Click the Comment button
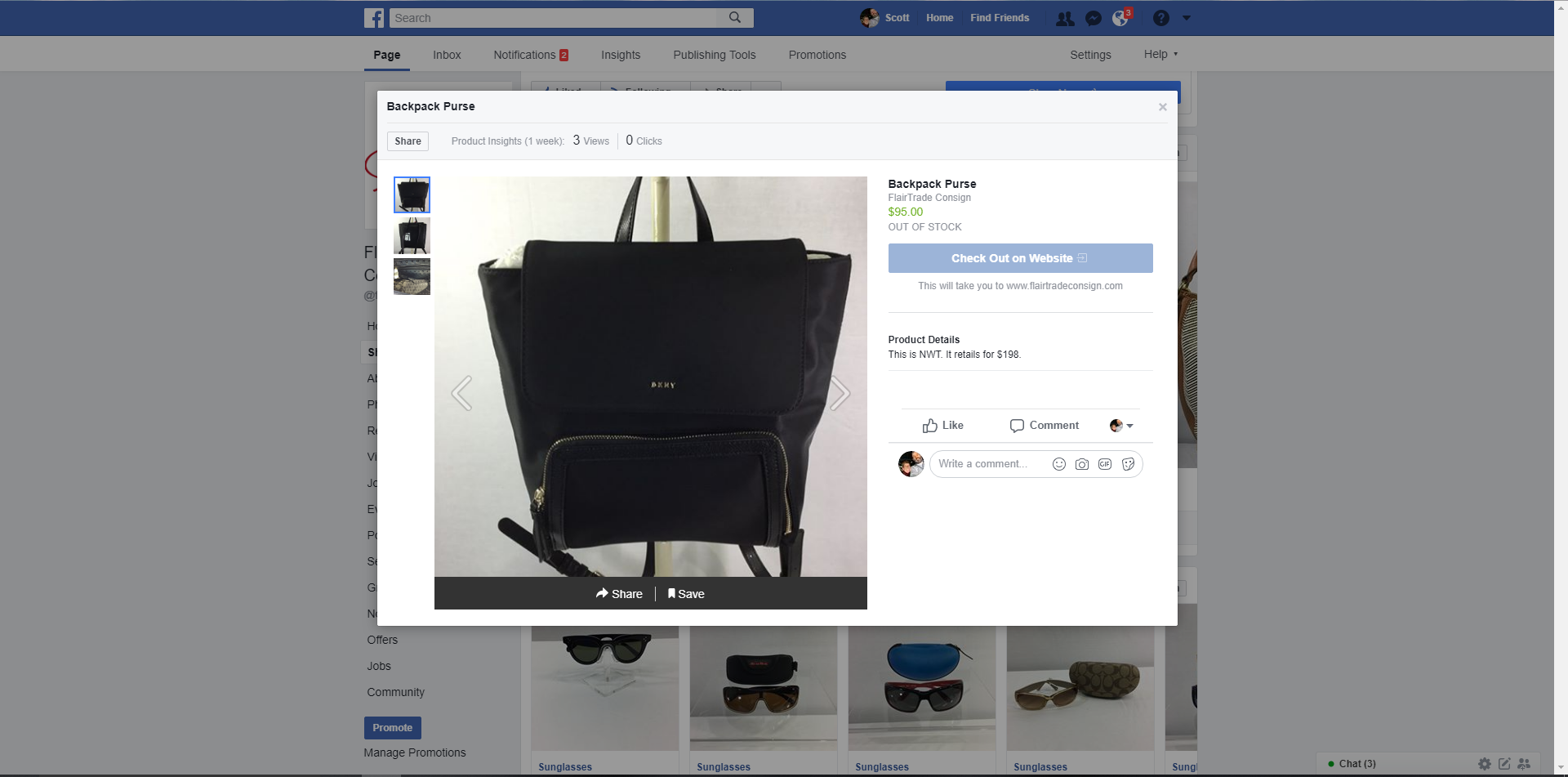 pos(1045,426)
